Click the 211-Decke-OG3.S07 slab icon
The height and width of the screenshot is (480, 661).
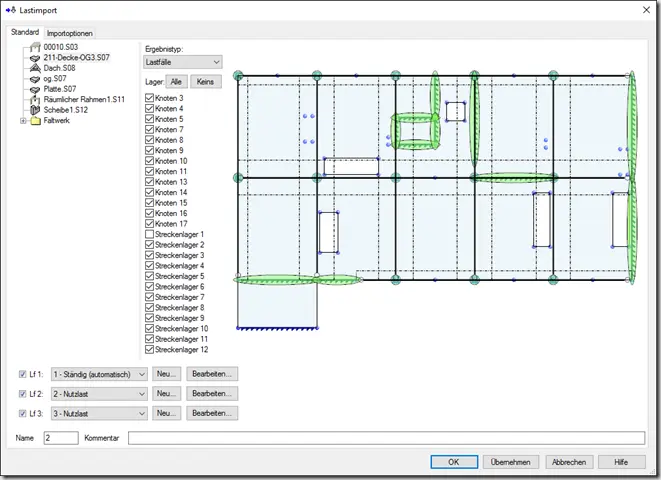coord(35,58)
